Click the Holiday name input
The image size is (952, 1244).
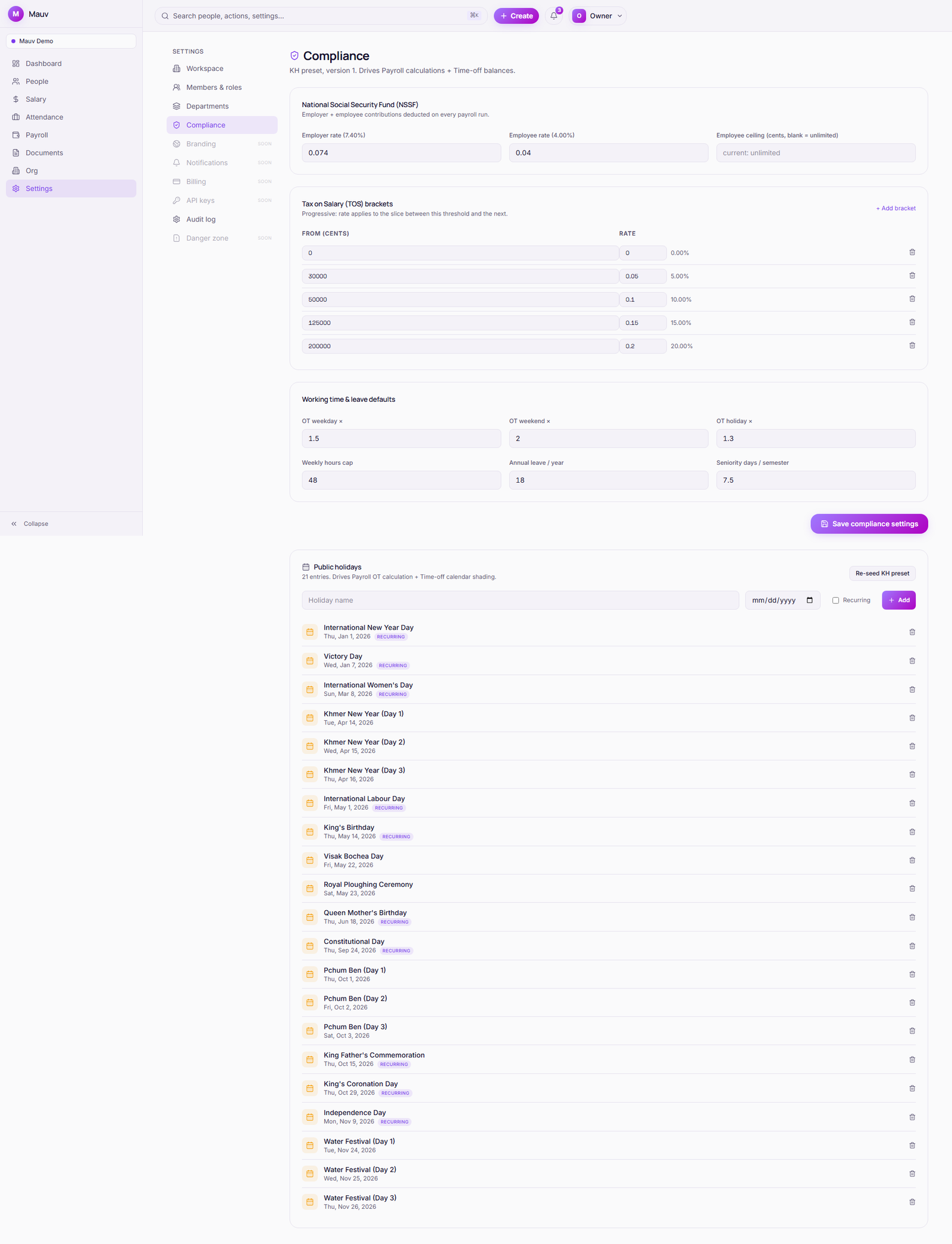click(520, 600)
